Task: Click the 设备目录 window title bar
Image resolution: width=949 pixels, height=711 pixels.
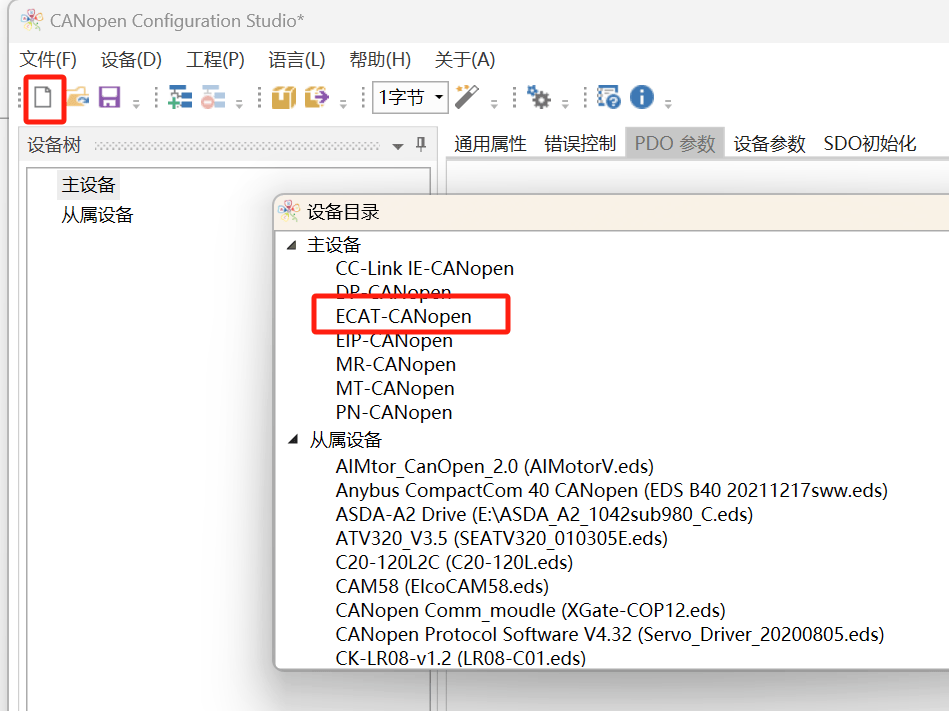Action: click(x=611, y=212)
